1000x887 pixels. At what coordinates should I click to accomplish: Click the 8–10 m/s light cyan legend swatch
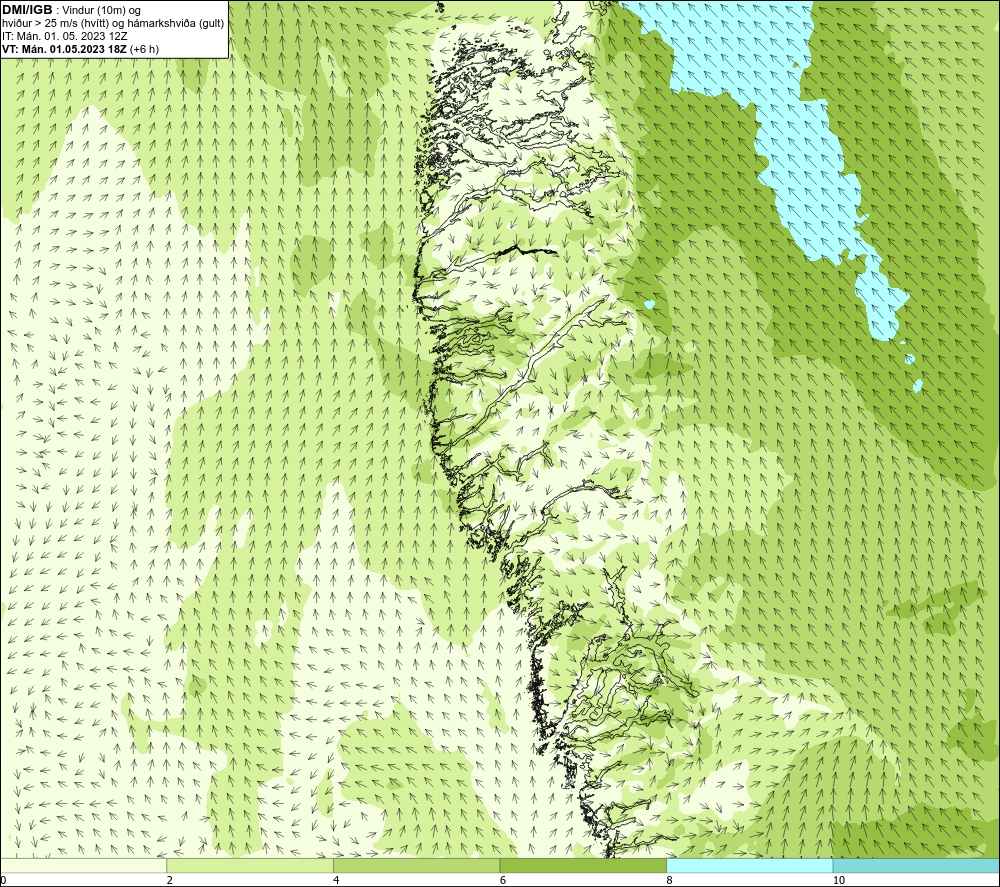click(749, 865)
